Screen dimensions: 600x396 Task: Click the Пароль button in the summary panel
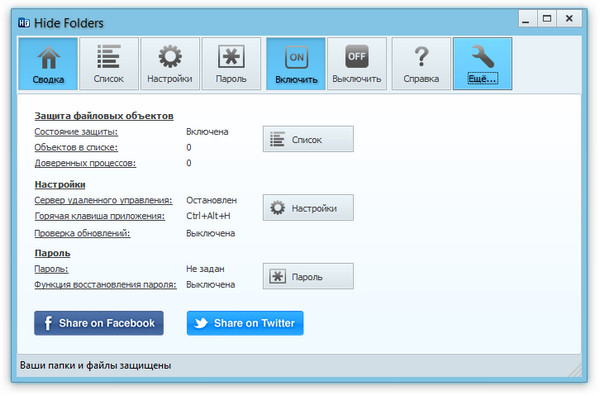click(308, 276)
